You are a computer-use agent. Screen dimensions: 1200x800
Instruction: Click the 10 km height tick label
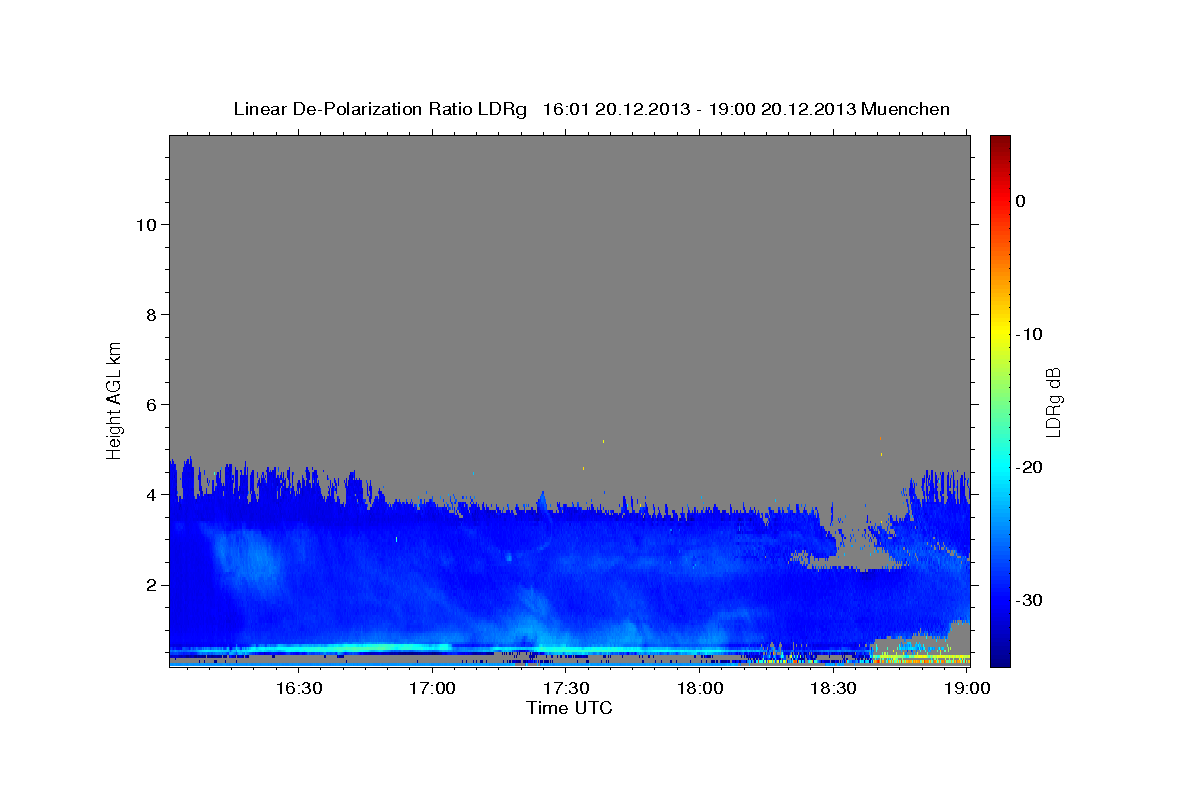[145, 224]
